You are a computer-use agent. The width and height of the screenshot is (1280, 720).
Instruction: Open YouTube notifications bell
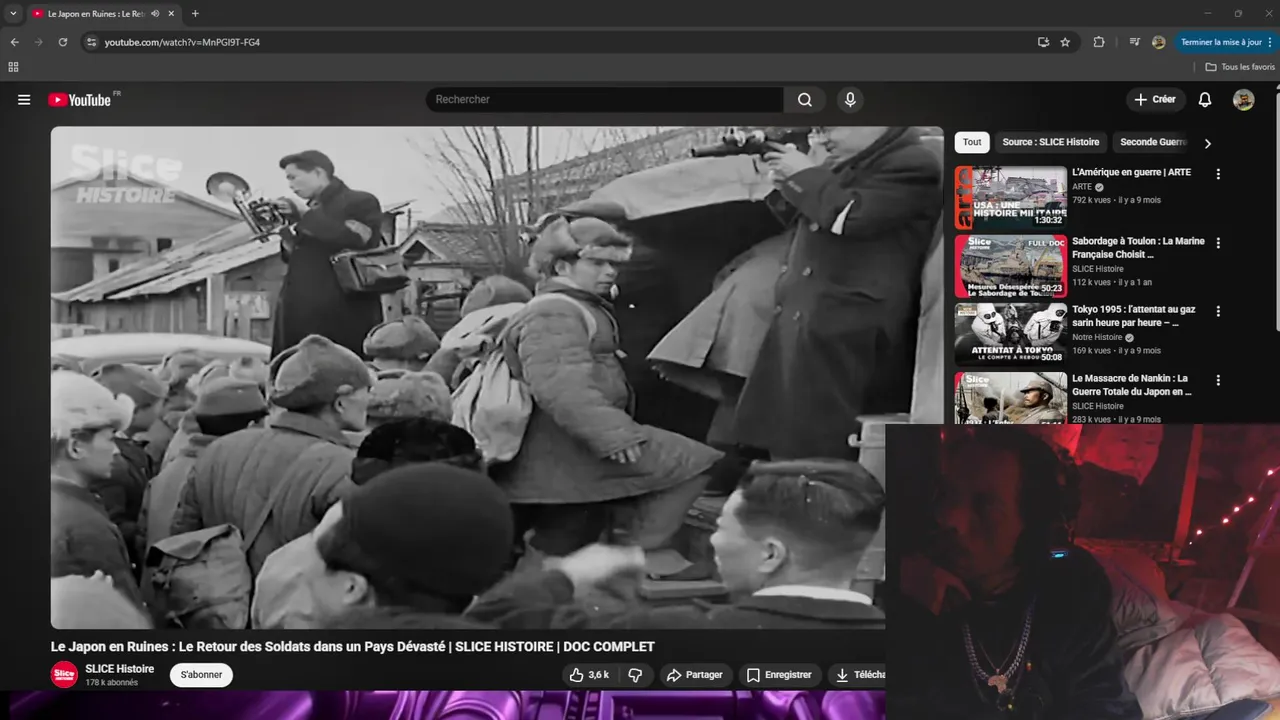point(1205,100)
